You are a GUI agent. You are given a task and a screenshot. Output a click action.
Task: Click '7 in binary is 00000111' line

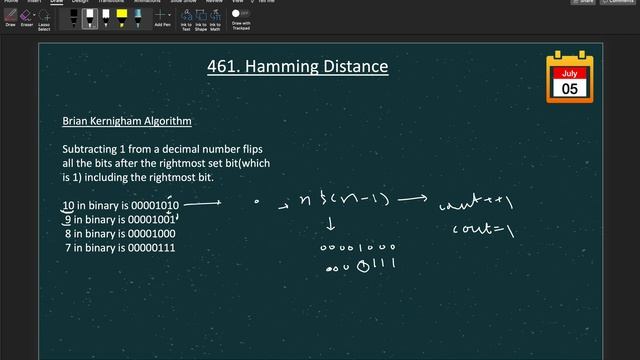pyautogui.click(x=120, y=248)
